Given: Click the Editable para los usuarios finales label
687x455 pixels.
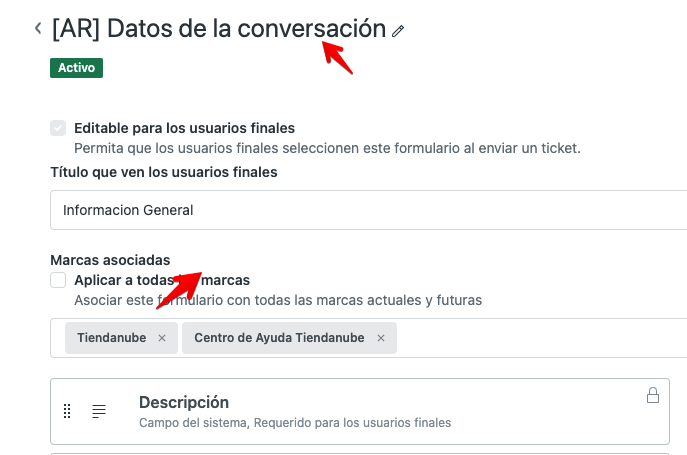Looking at the screenshot, I should tap(184, 128).
